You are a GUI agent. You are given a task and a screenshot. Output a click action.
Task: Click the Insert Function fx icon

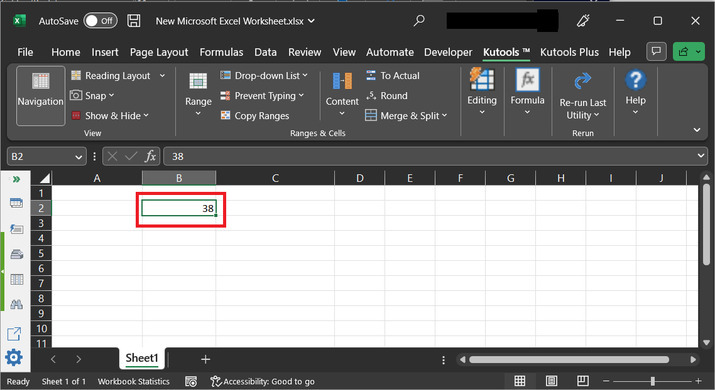pyautogui.click(x=150, y=156)
